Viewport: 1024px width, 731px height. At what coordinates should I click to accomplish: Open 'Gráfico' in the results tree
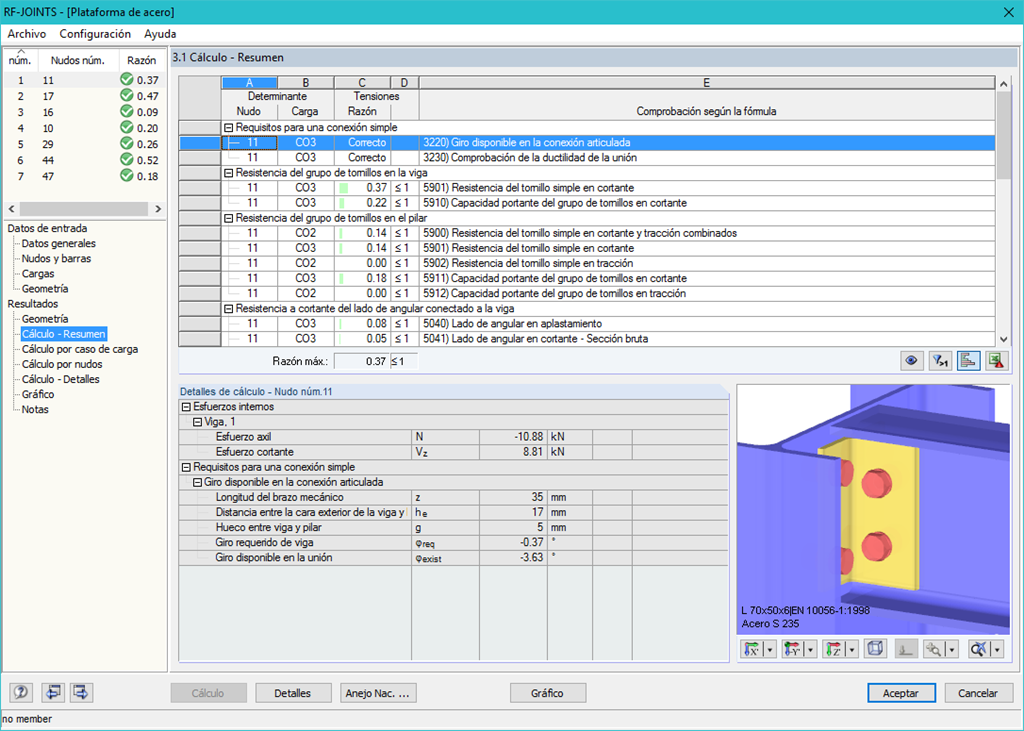coord(38,394)
